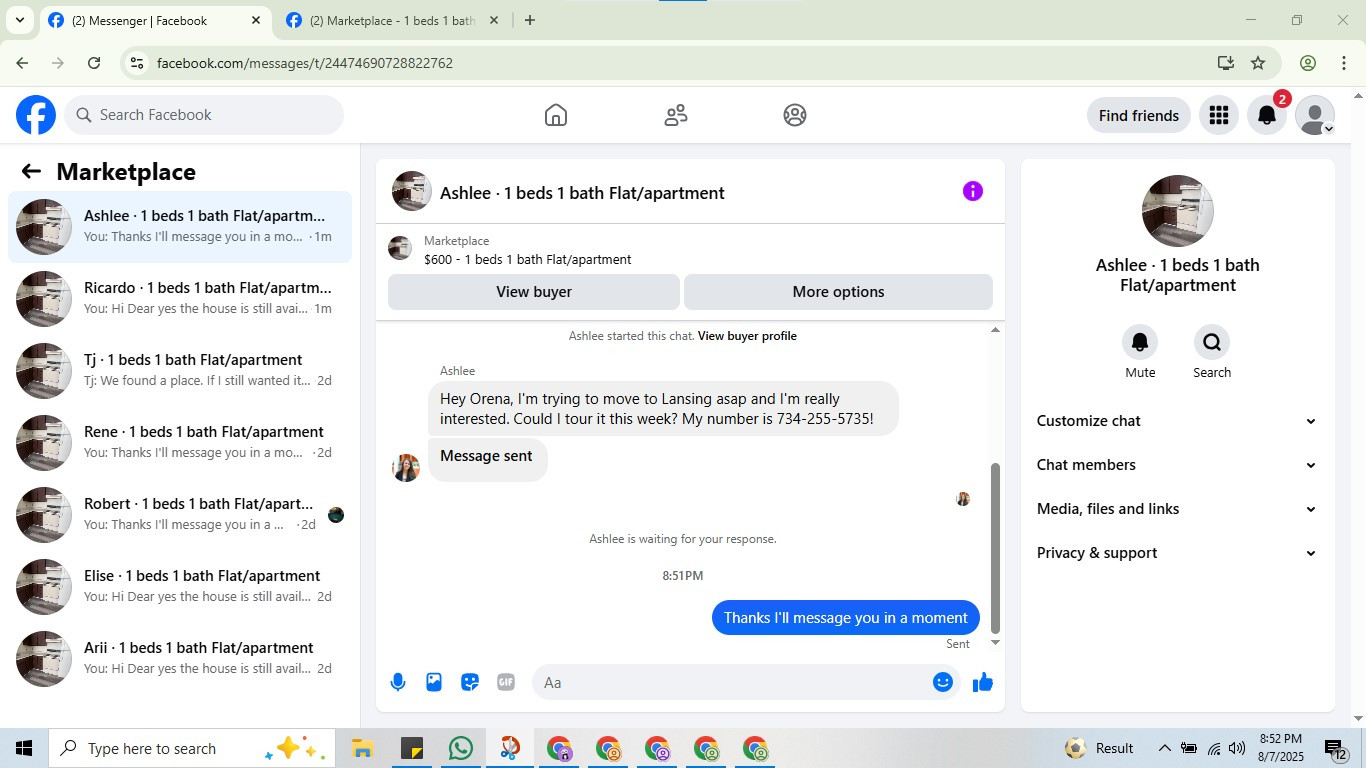Viewport: 1366px width, 768px height.
Task: Open Elise conversation in chat list
Action: pyautogui.click(x=180, y=587)
